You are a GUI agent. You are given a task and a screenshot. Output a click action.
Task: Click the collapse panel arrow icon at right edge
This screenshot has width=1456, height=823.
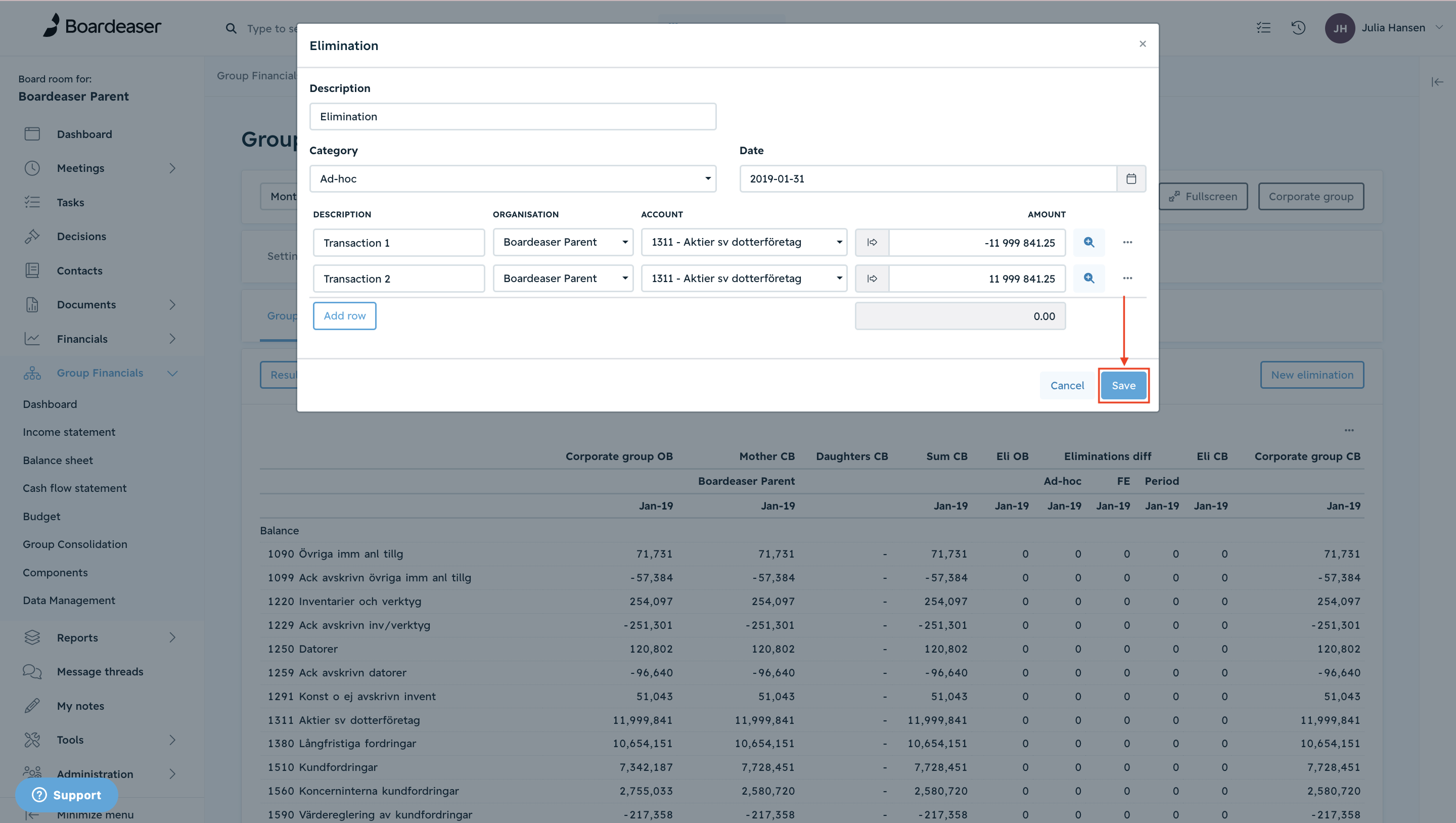point(1437,82)
